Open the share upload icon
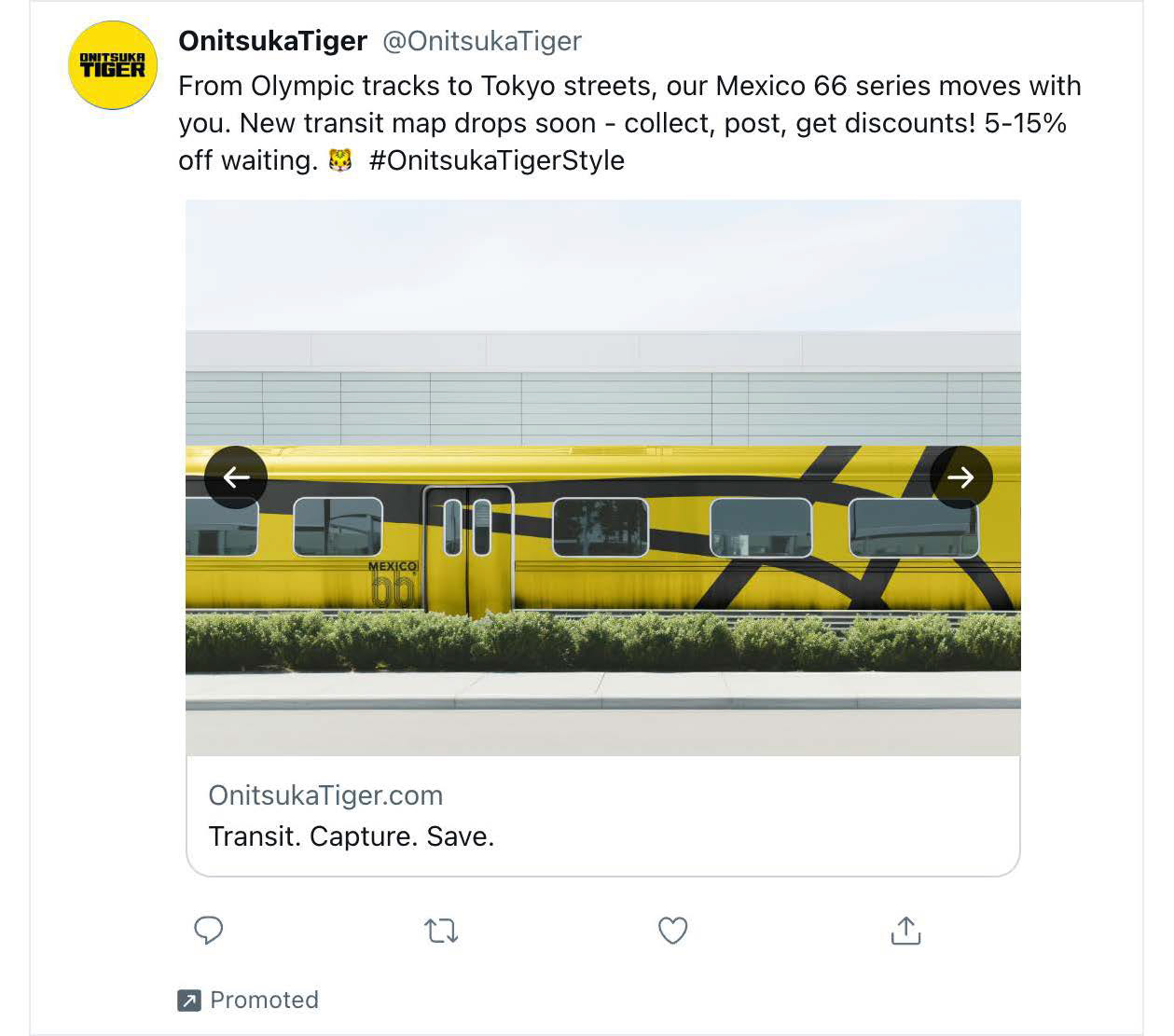This screenshot has height=1036, width=1174. click(905, 930)
